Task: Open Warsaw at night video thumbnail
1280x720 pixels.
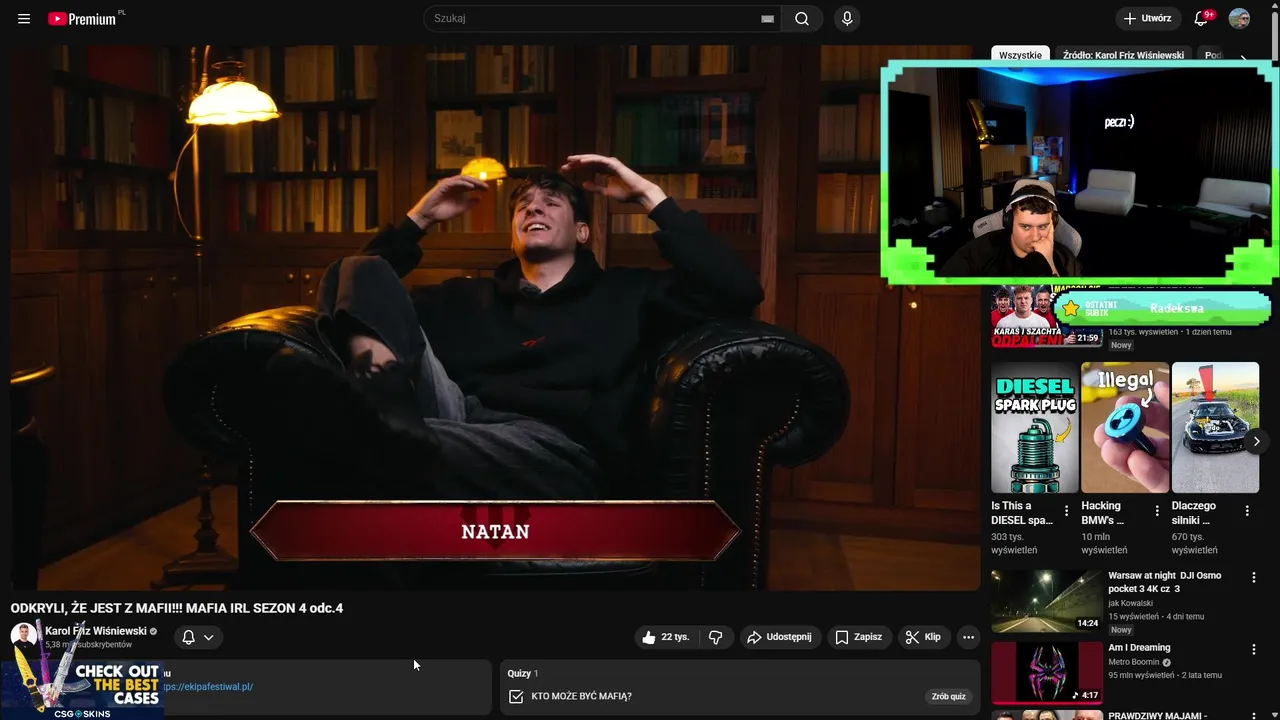Action: pyautogui.click(x=1046, y=601)
